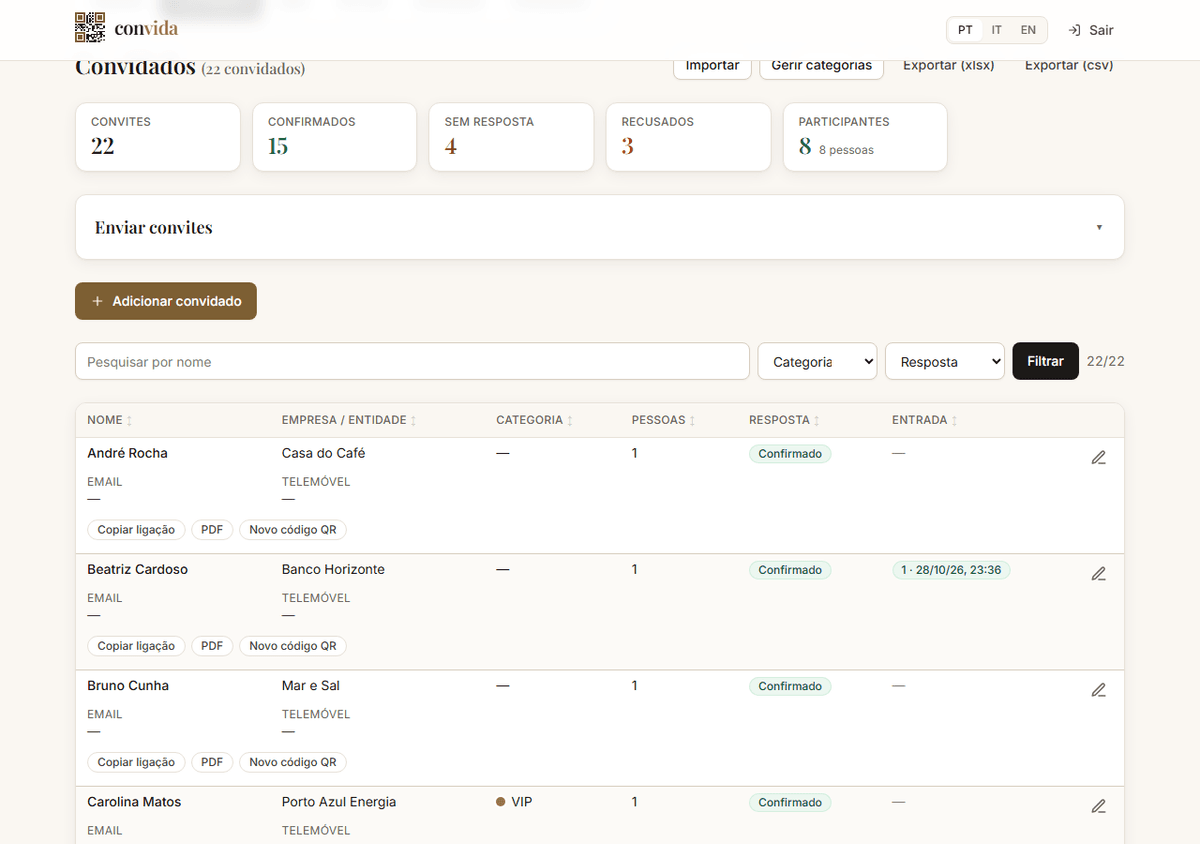The image size is (1200, 844).
Task: Edit Bruno Cunha with pencil icon
Action: tap(1098, 690)
